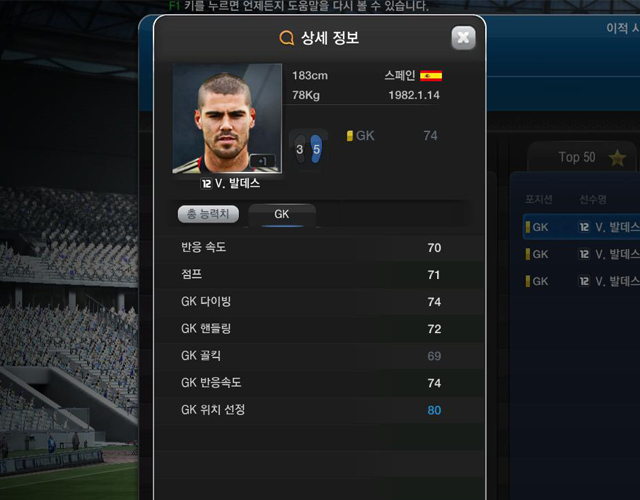The width and height of the screenshot is (640, 500).
Task: Close the 상세 정보 dialog
Action: (463, 38)
